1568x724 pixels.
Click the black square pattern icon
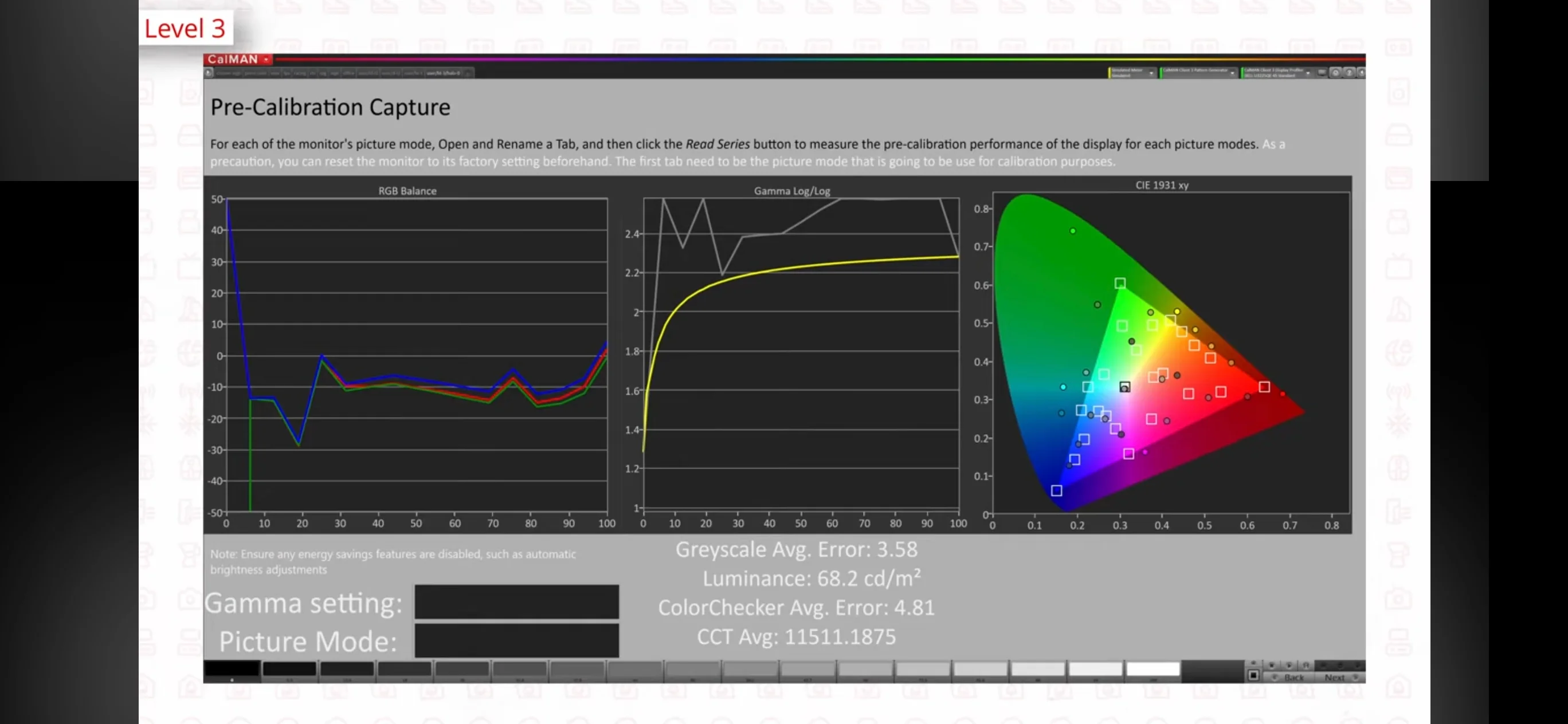[x=1253, y=676]
